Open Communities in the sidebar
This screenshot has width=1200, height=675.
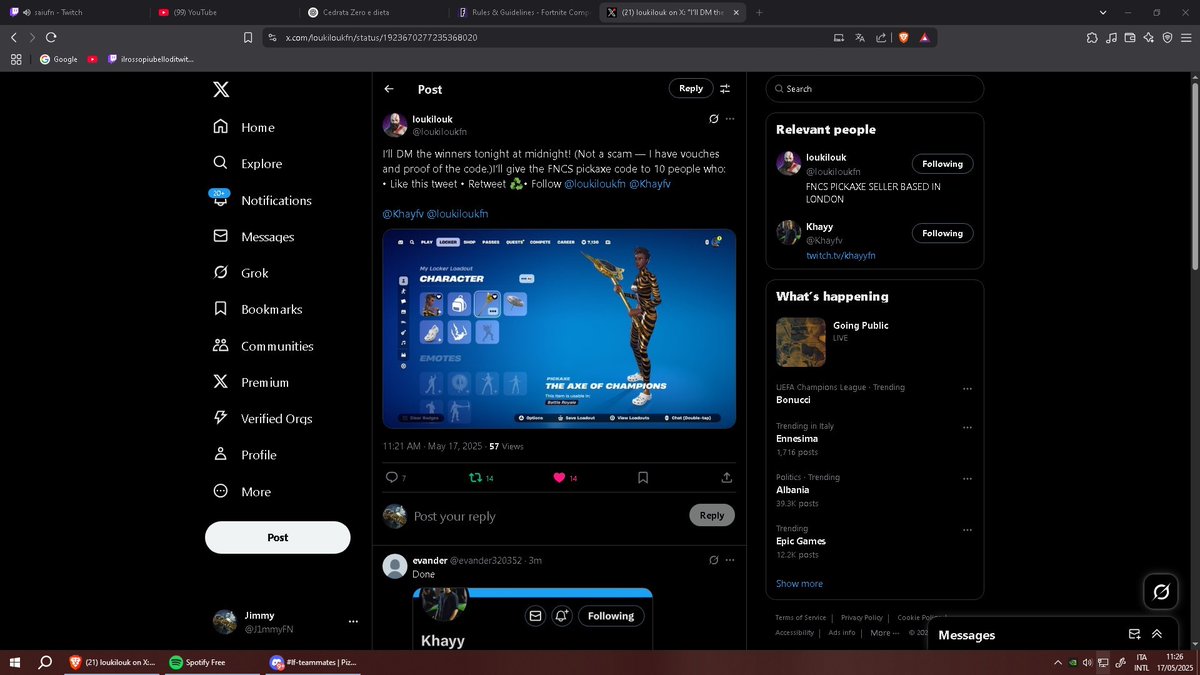point(263,346)
